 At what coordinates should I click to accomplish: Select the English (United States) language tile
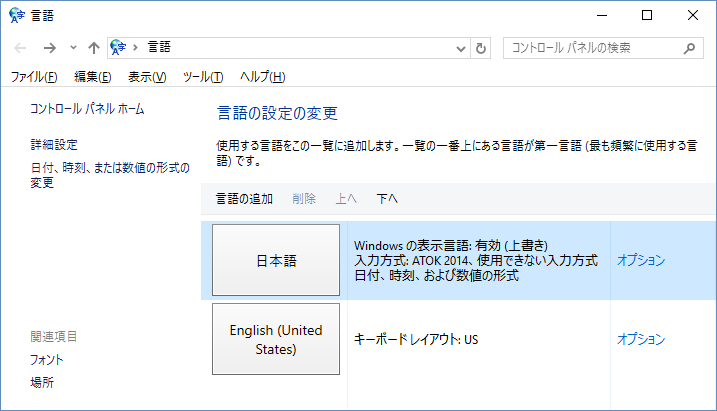pos(276,340)
